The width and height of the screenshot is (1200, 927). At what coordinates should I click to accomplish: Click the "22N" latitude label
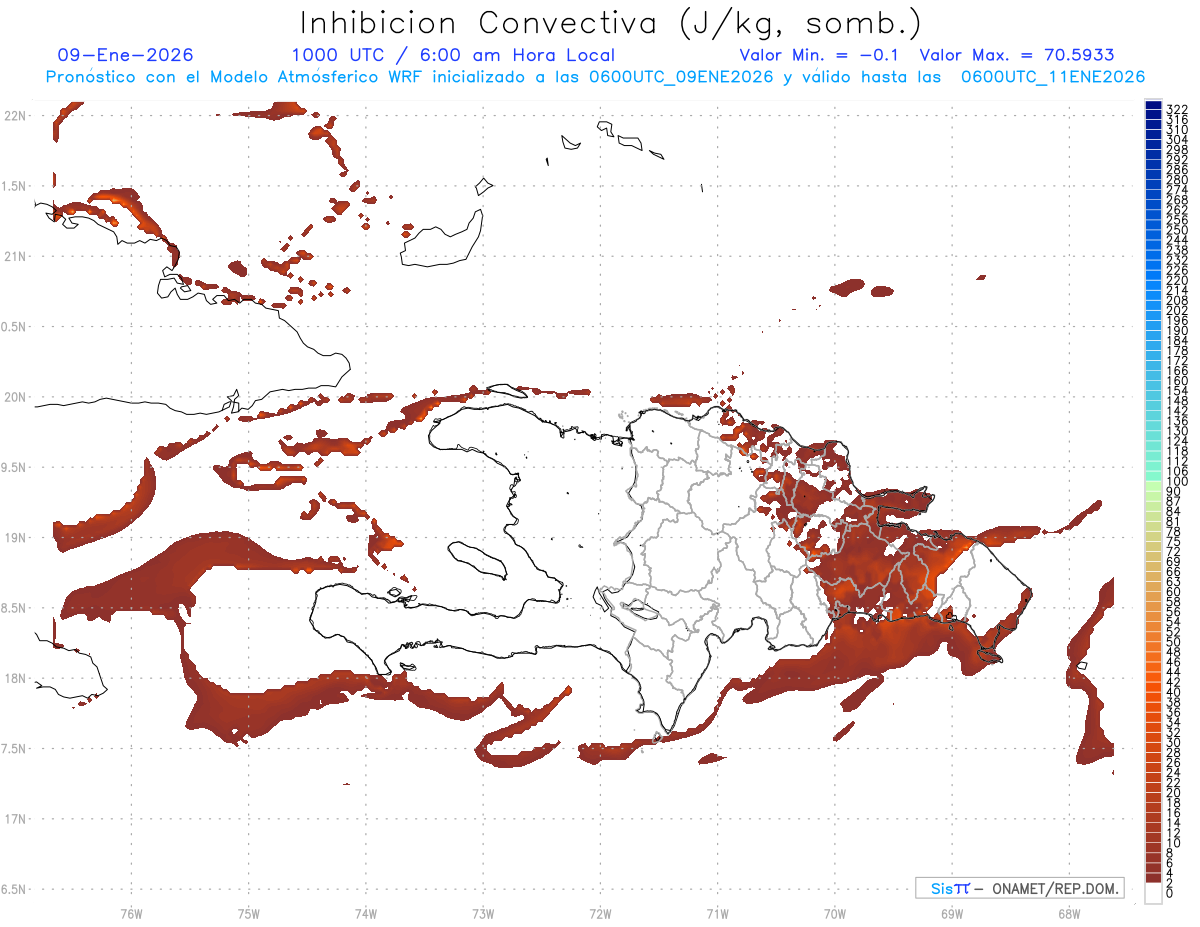pos(16,116)
